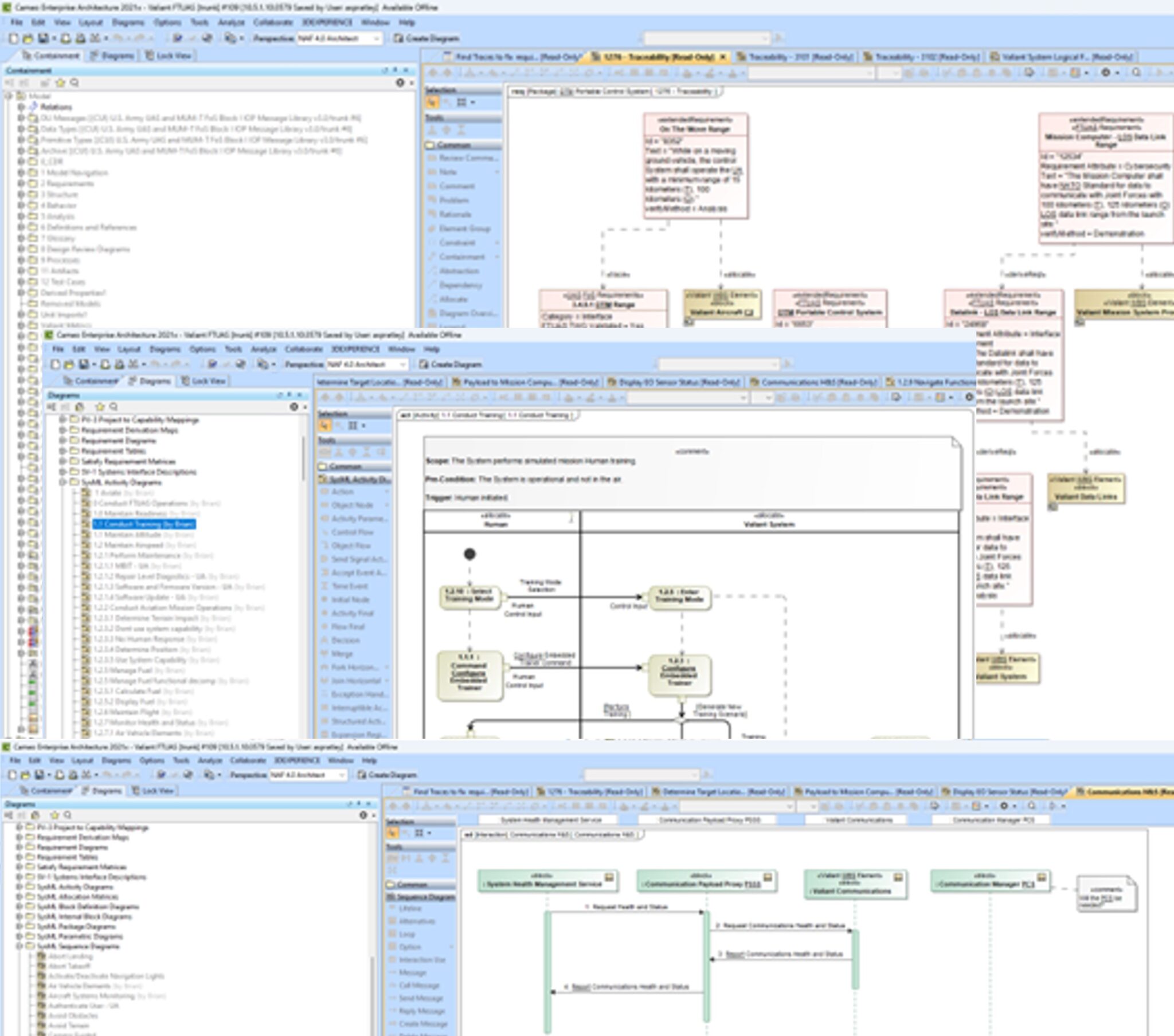This screenshot has height=1036, width=1174.
Task: Collapse the SysML Sequence Diagrams folder
Action: click(x=19, y=947)
